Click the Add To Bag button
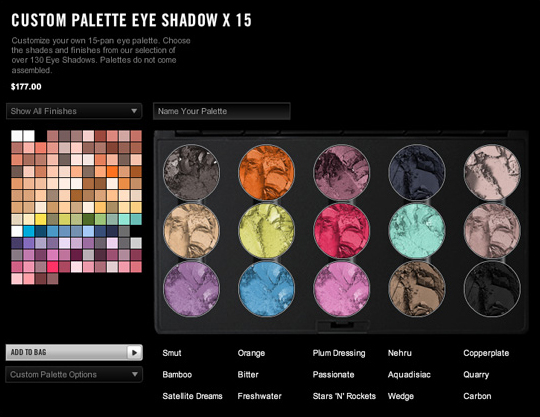The height and width of the screenshot is (417, 540). point(74,352)
